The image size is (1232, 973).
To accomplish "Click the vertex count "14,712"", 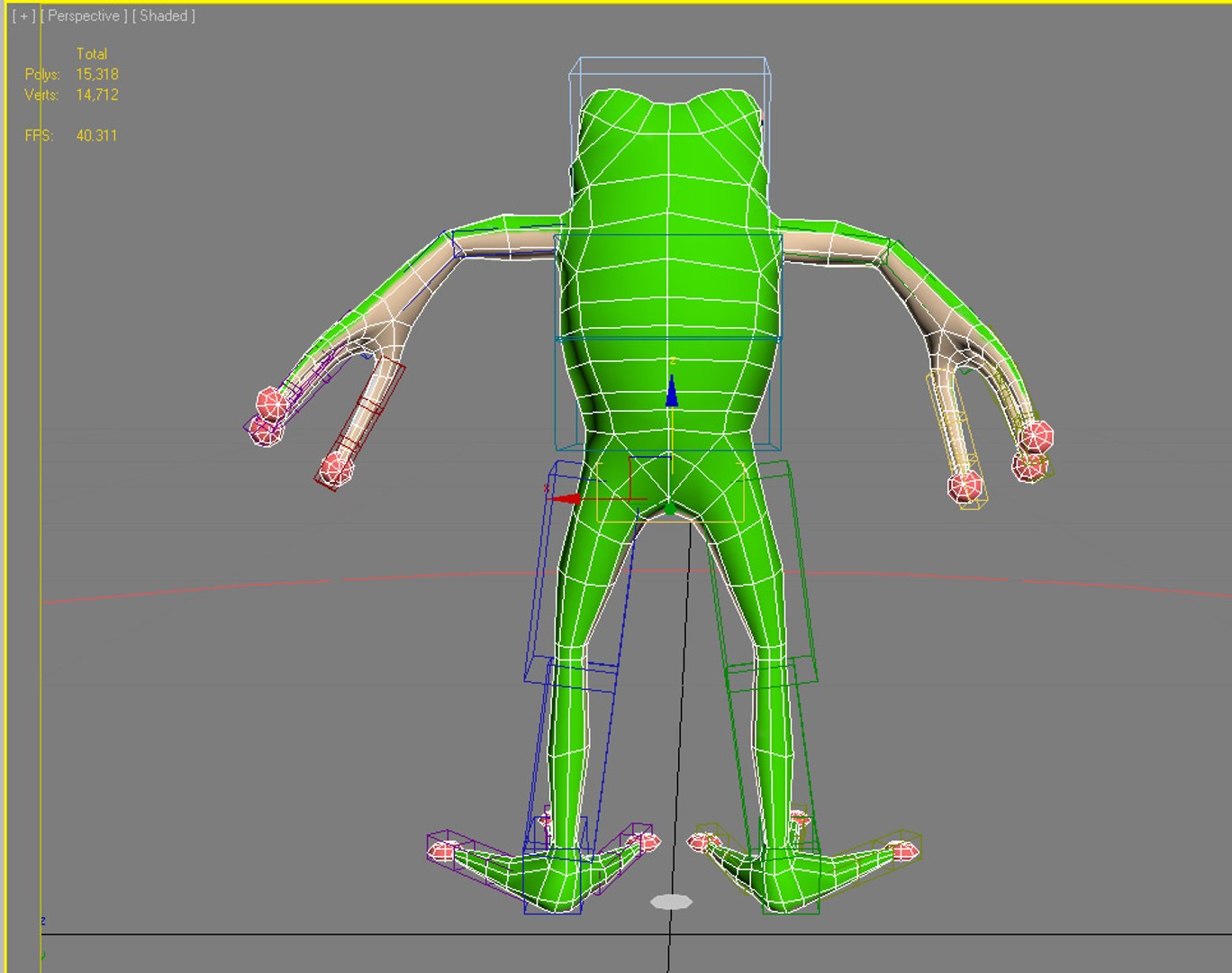I will (x=97, y=95).
